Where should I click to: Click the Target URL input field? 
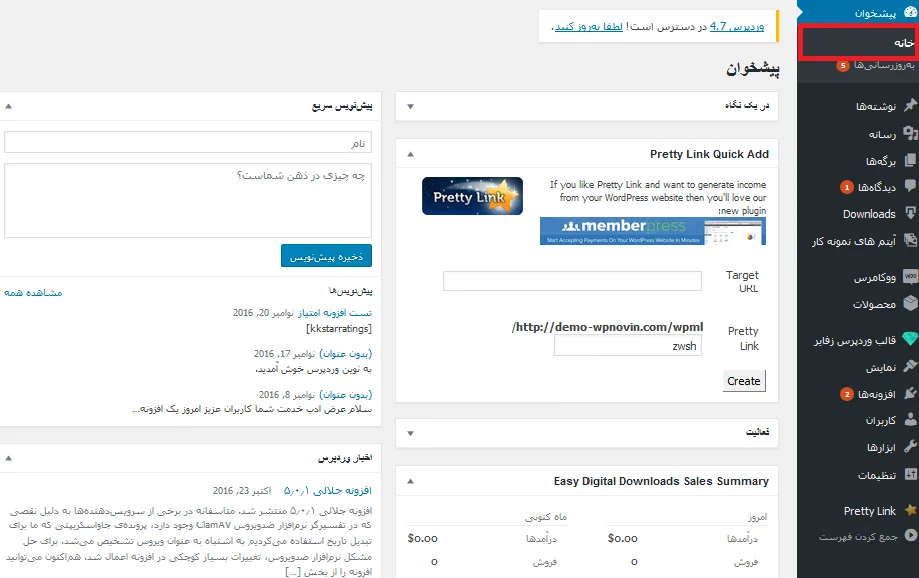tap(572, 281)
